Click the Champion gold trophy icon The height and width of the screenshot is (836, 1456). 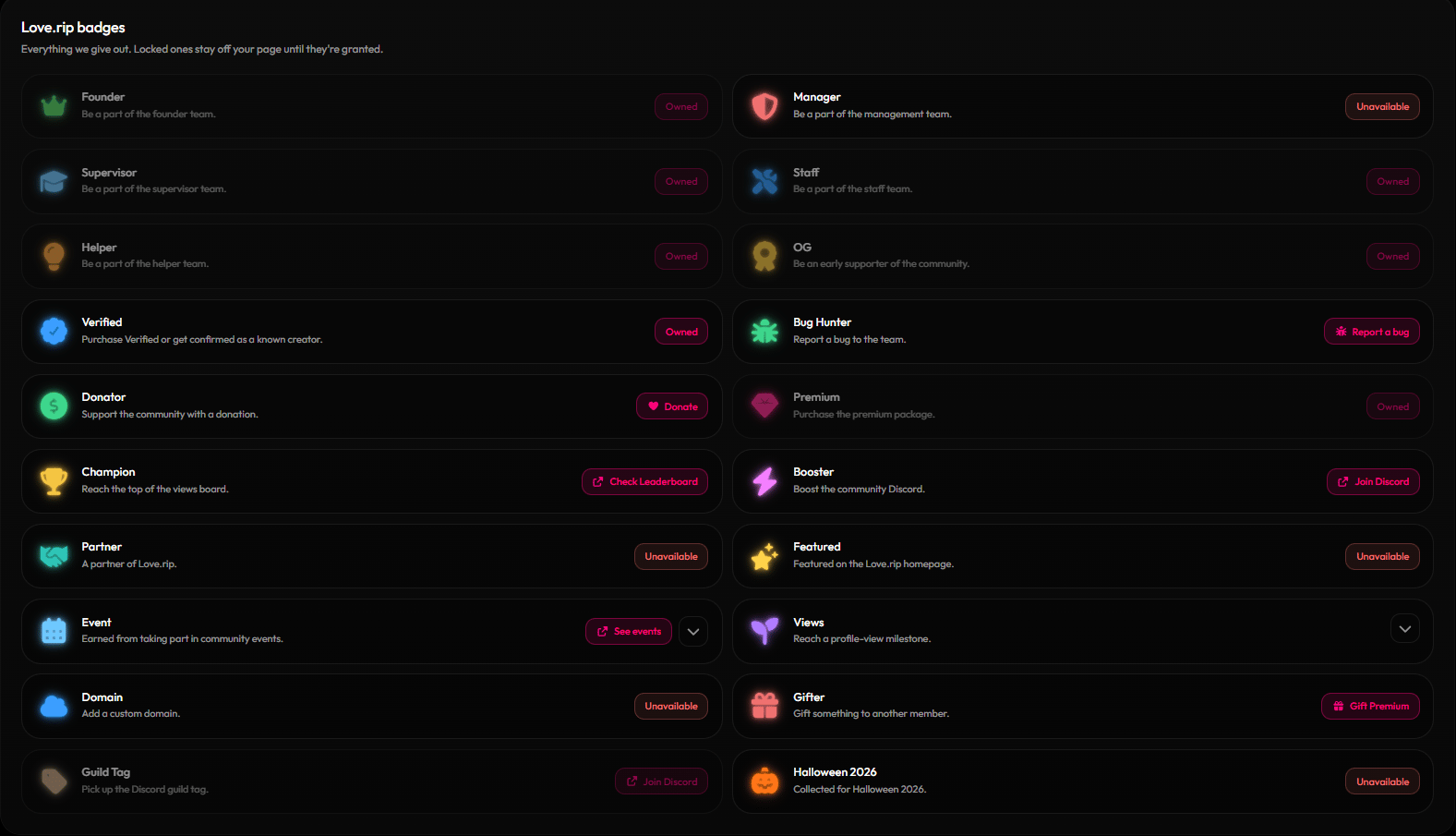coord(54,481)
